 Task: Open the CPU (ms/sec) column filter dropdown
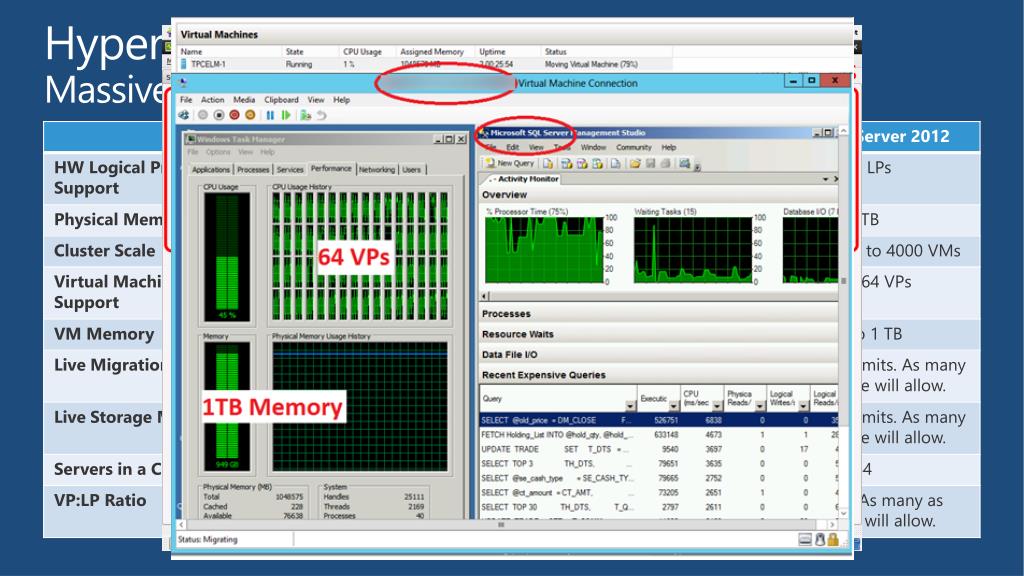pyautogui.click(x=717, y=406)
